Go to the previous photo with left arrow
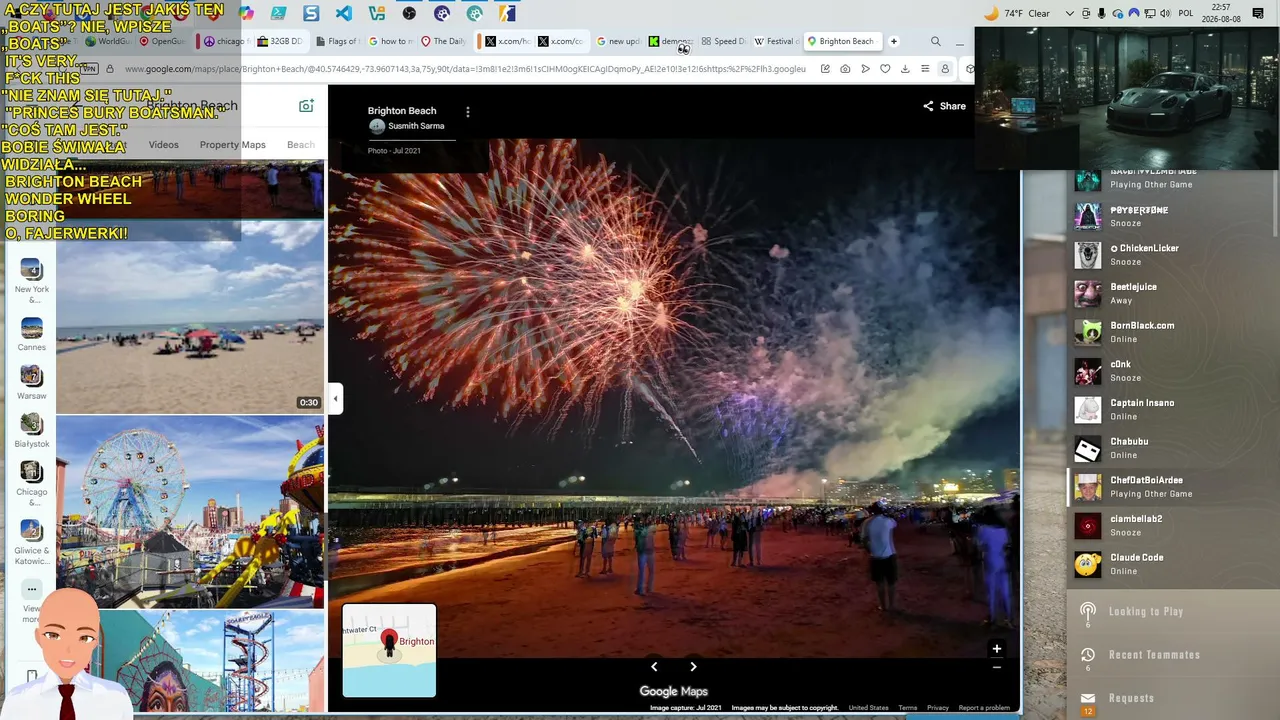This screenshot has width=1280, height=720. [654, 667]
